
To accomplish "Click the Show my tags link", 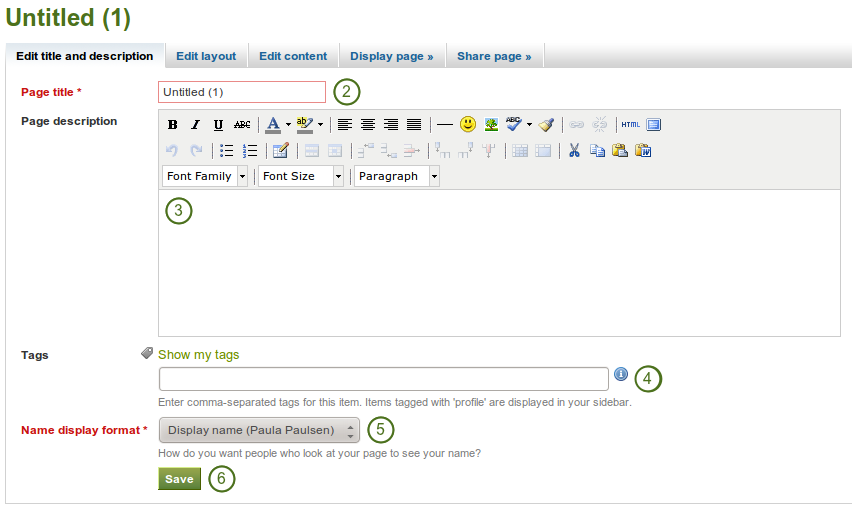I will 198,354.
